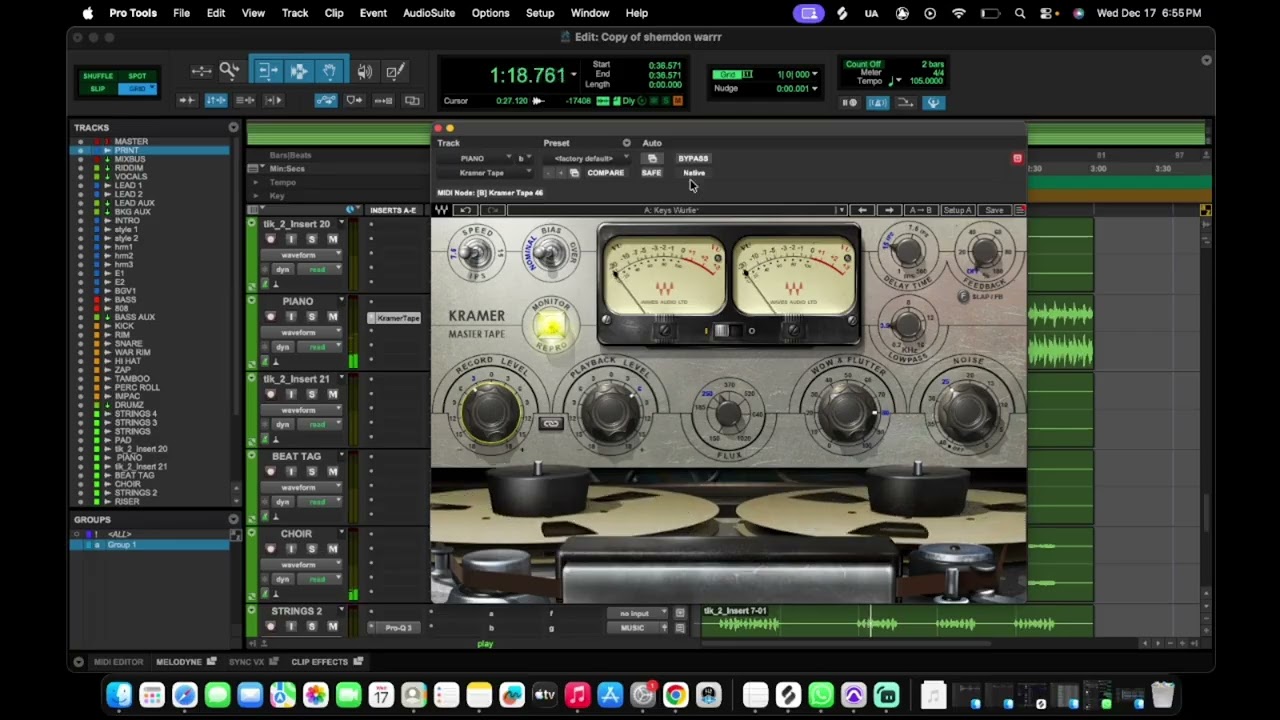This screenshot has width=1280, height=720.
Task: Select the Trim tool
Action: pos(268,71)
